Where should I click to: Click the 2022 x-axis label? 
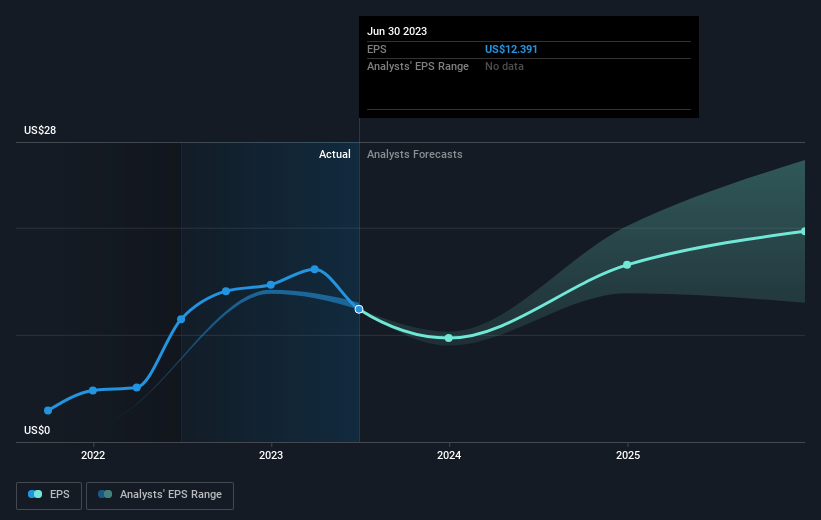pos(93,456)
